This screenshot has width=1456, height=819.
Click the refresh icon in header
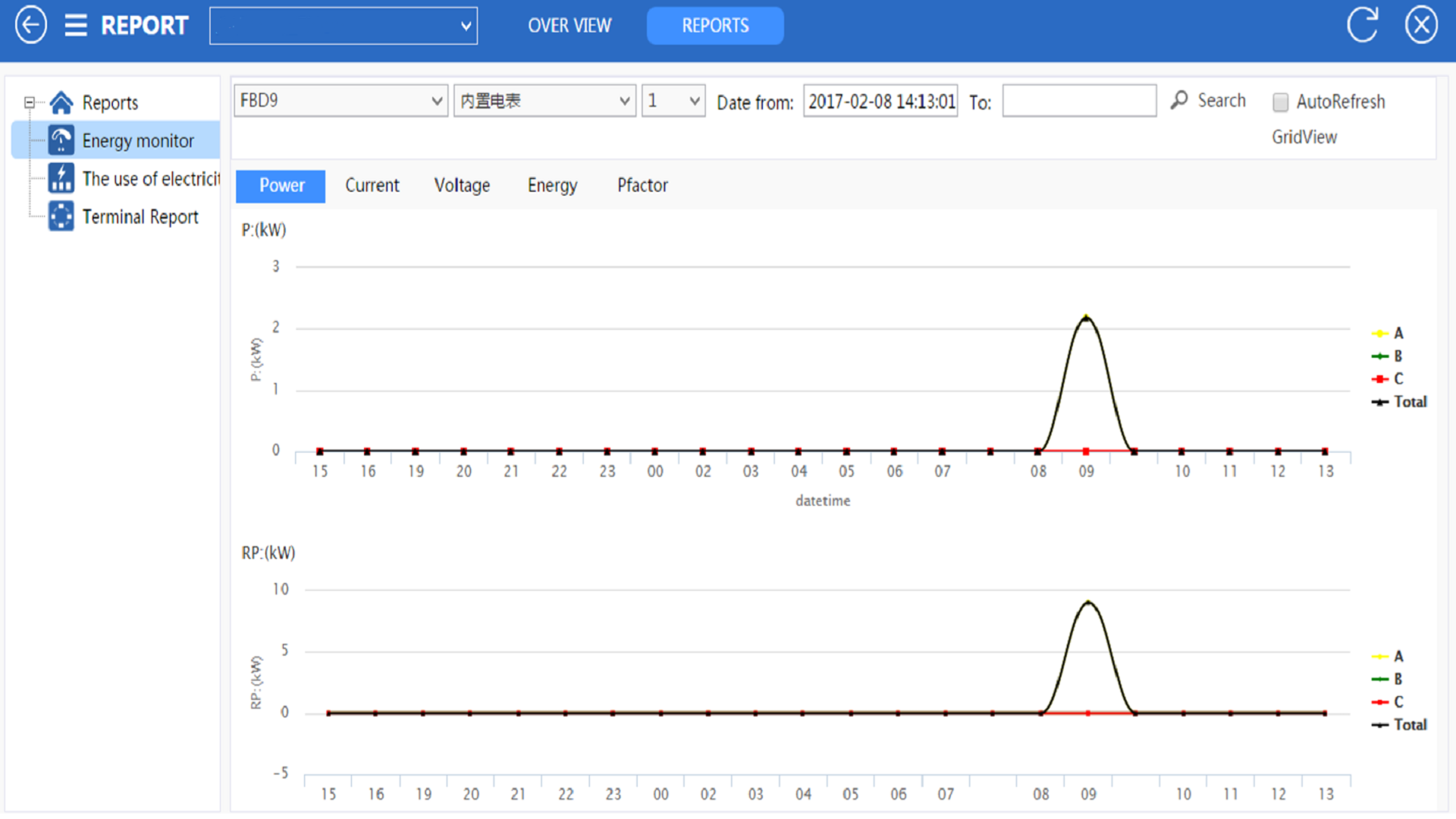pos(1362,25)
